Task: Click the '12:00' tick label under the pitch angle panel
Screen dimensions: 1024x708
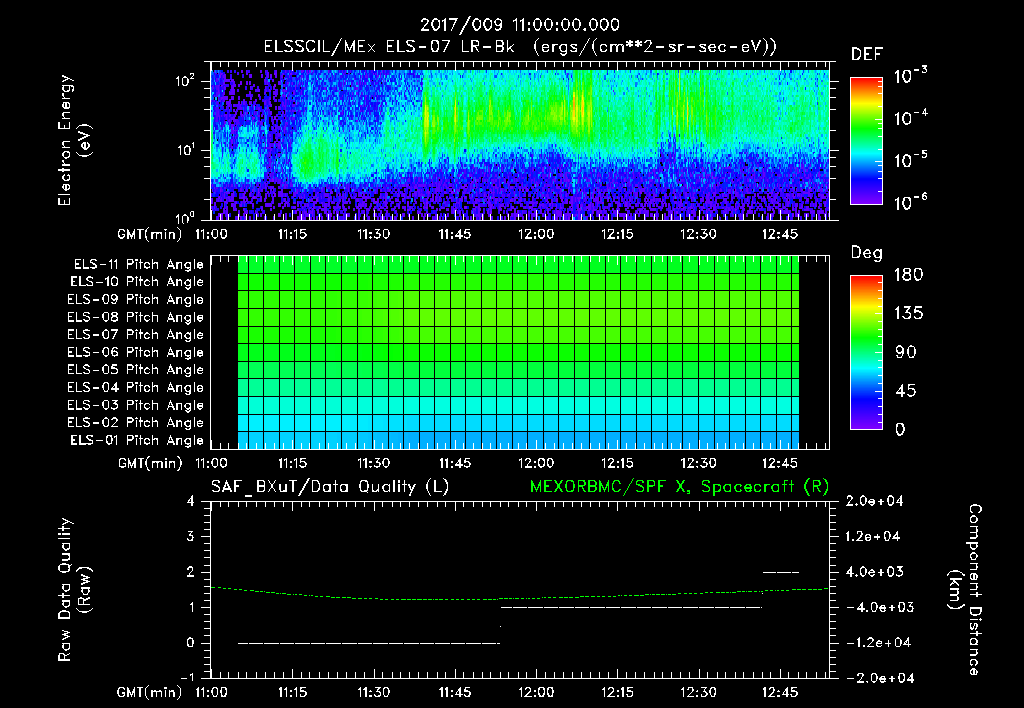Action: (536, 464)
